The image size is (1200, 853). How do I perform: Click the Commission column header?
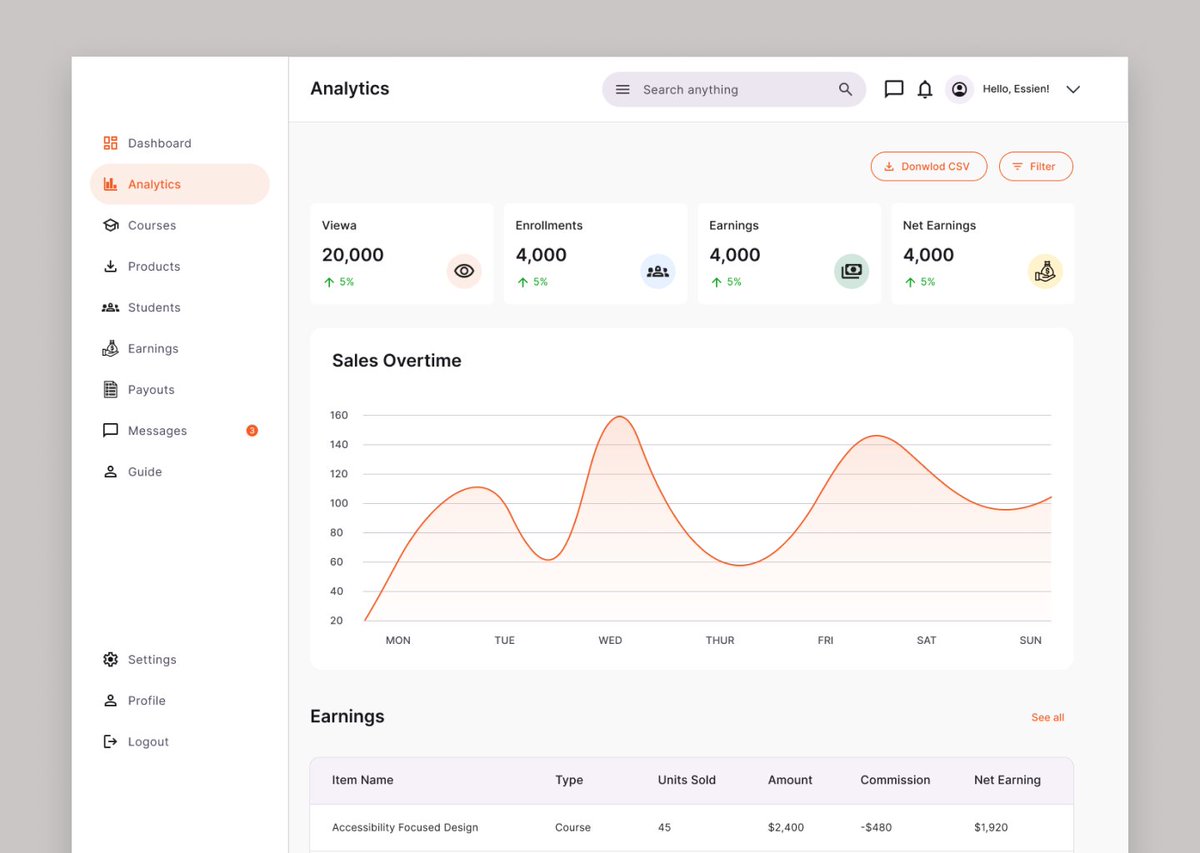tap(895, 780)
